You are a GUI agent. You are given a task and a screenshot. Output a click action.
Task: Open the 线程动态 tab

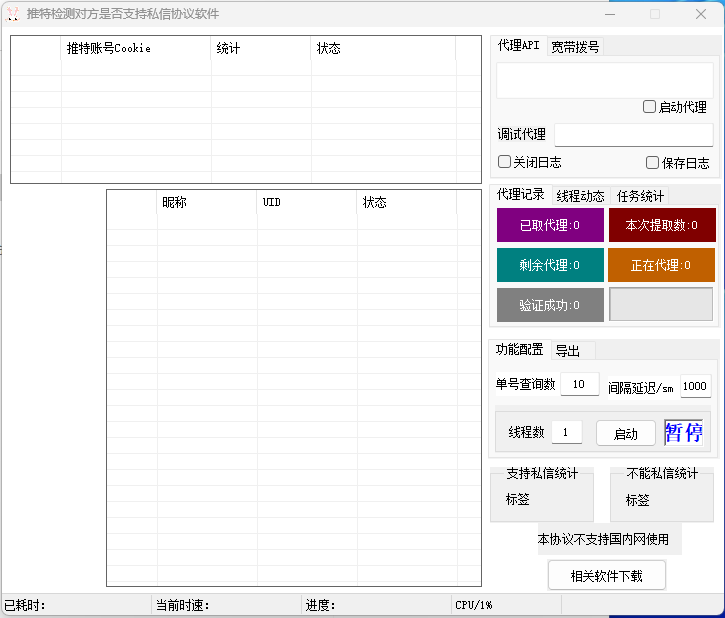(x=580, y=196)
